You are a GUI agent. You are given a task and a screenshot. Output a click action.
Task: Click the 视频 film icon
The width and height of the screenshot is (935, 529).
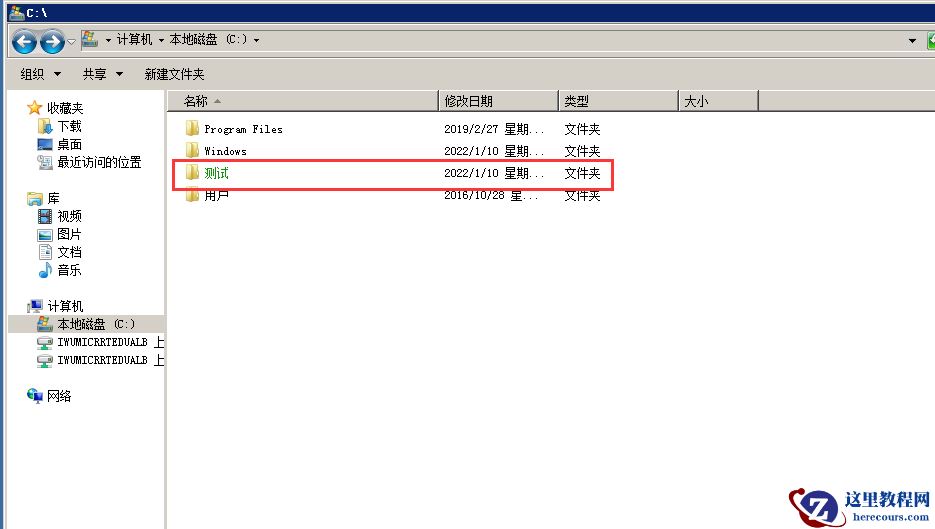[x=45, y=216]
